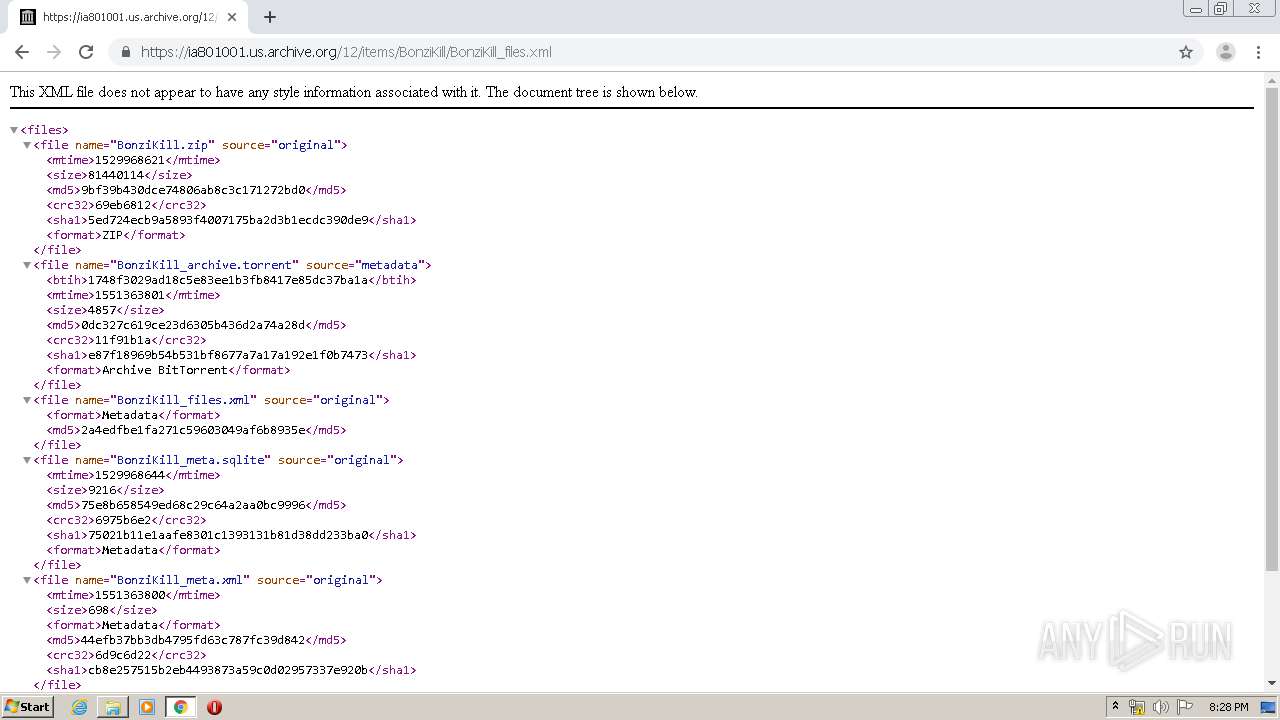This screenshot has height=720, width=1280.
Task: Click the mtime value 1529968621
Action: [130, 160]
